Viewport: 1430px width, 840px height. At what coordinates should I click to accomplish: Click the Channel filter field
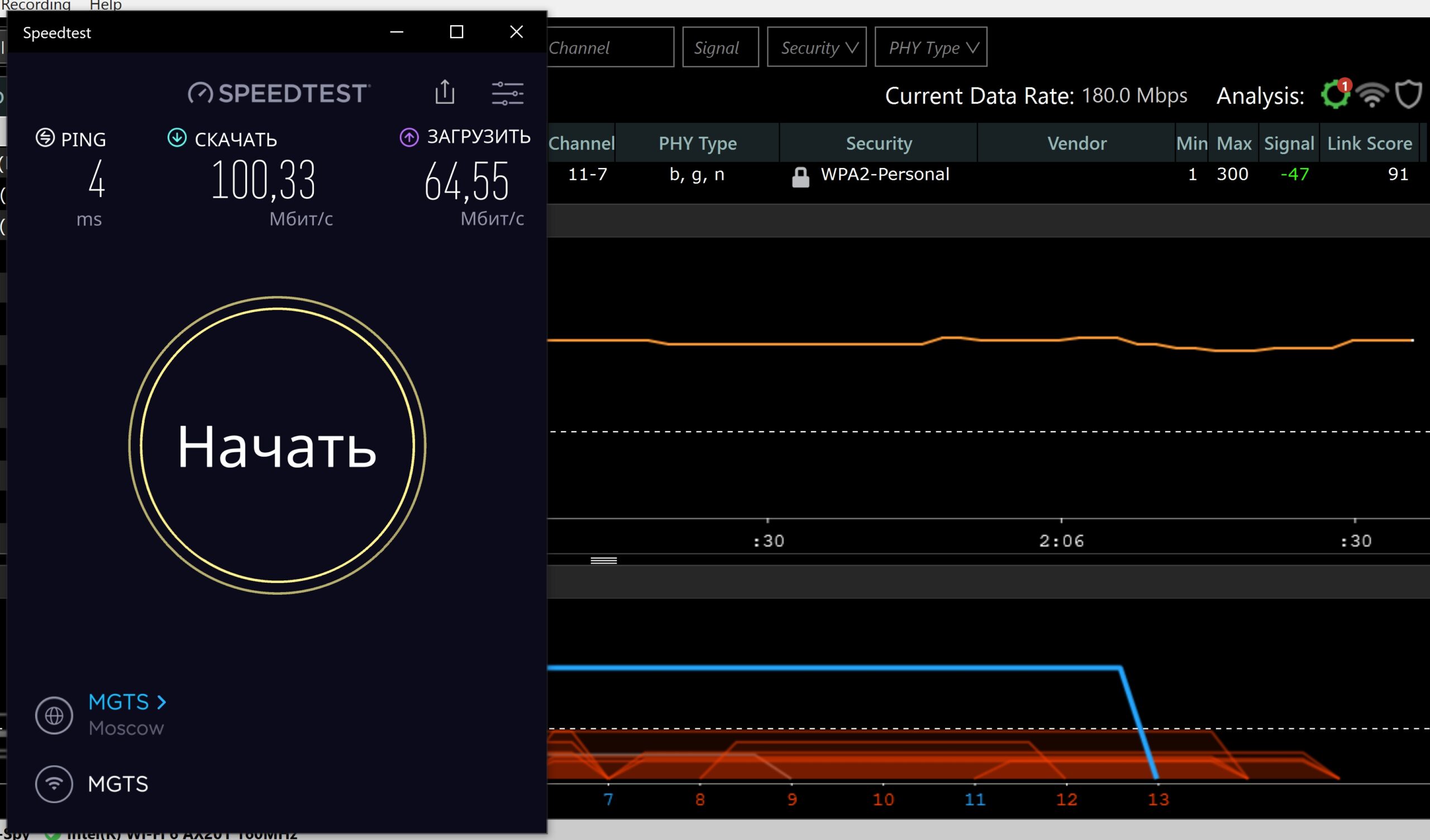click(610, 47)
